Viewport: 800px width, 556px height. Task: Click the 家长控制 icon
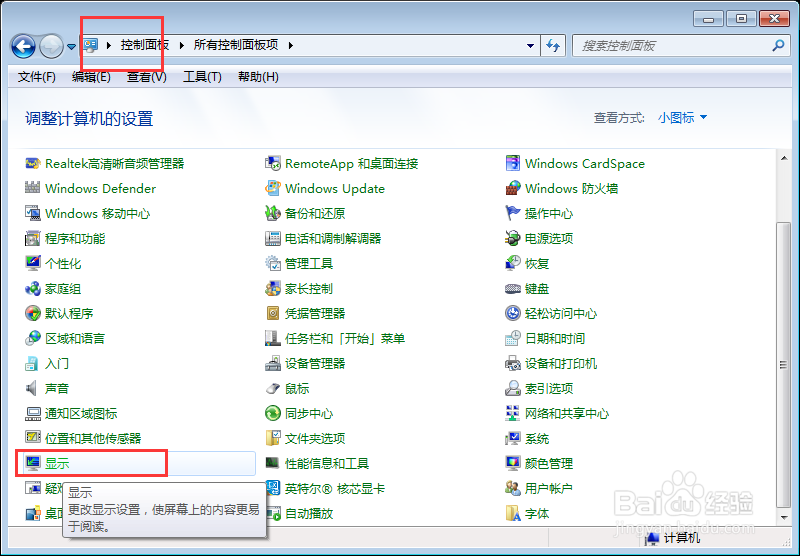point(273,289)
